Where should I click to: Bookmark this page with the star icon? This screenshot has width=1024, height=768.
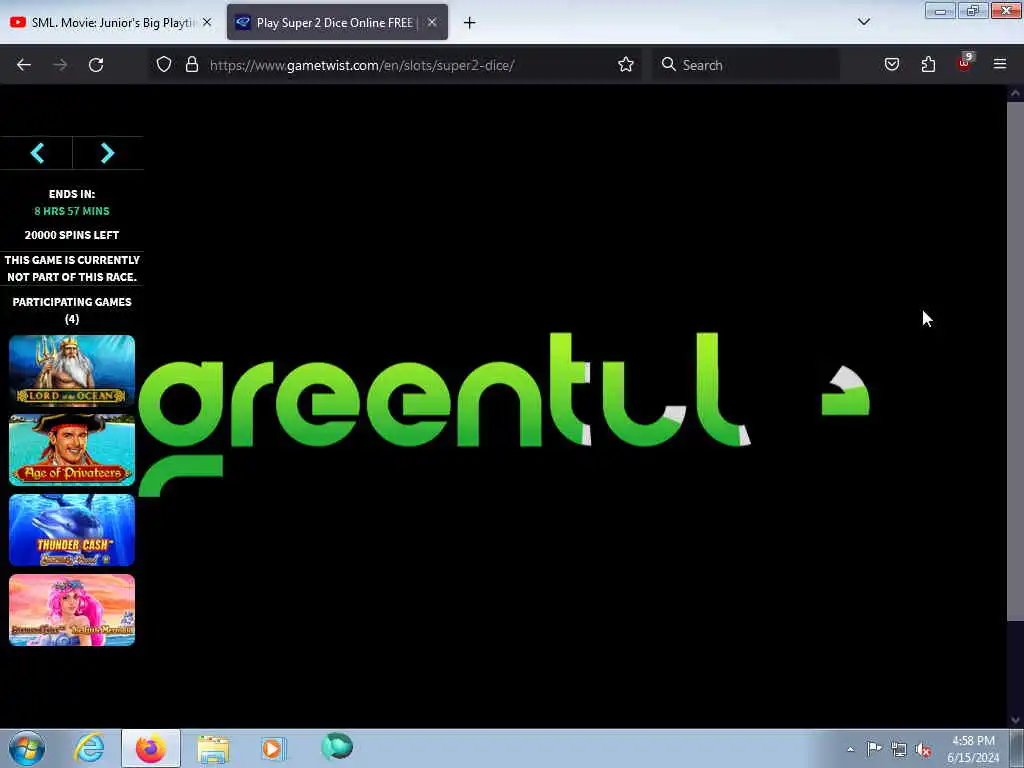pos(626,64)
